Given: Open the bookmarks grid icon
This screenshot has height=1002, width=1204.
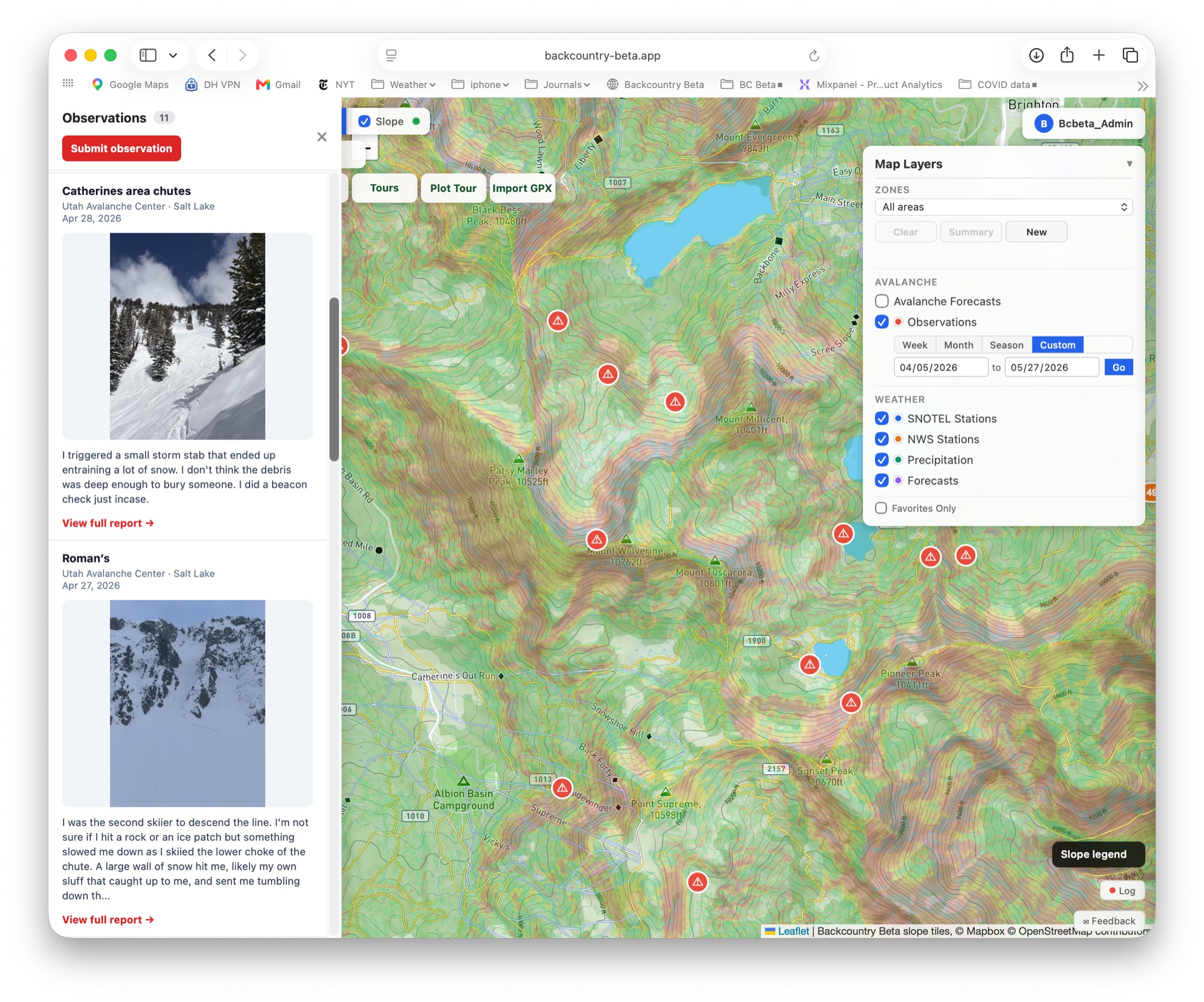Looking at the screenshot, I should (68, 84).
